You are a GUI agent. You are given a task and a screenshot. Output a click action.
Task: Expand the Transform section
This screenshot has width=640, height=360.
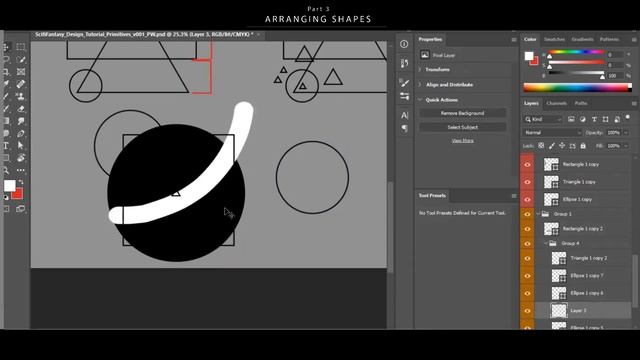(420, 70)
